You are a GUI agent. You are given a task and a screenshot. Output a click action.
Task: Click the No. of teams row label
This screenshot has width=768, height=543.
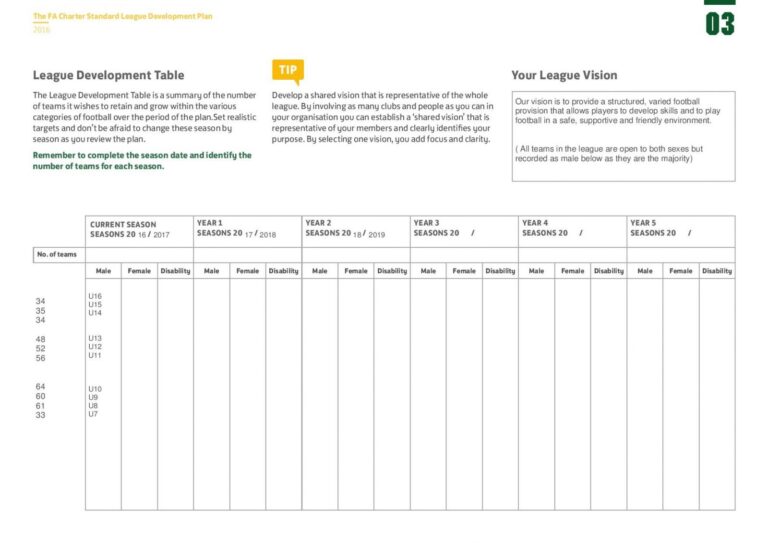pos(56,254)
